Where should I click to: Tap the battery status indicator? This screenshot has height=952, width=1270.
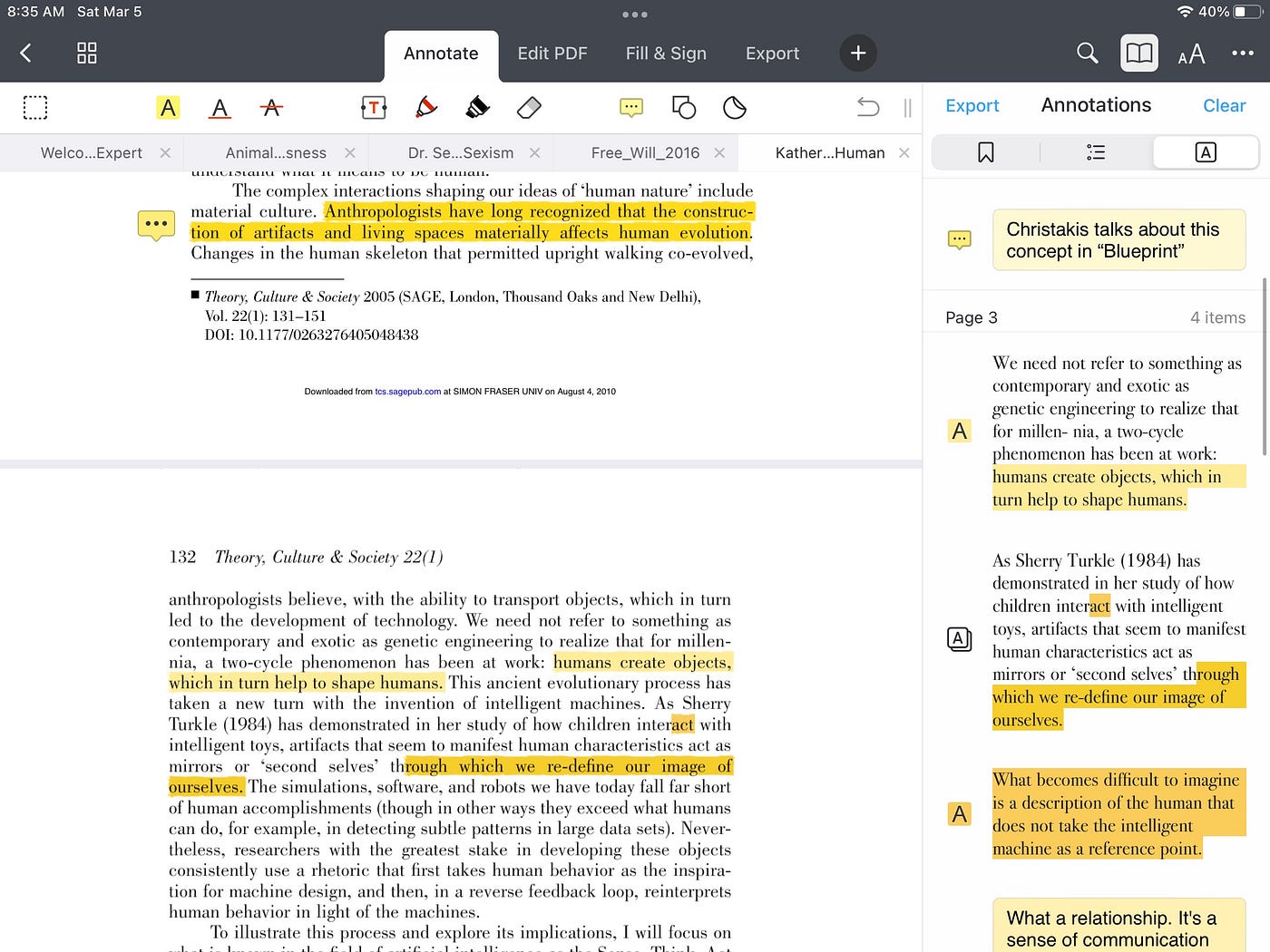(1246, 12)
